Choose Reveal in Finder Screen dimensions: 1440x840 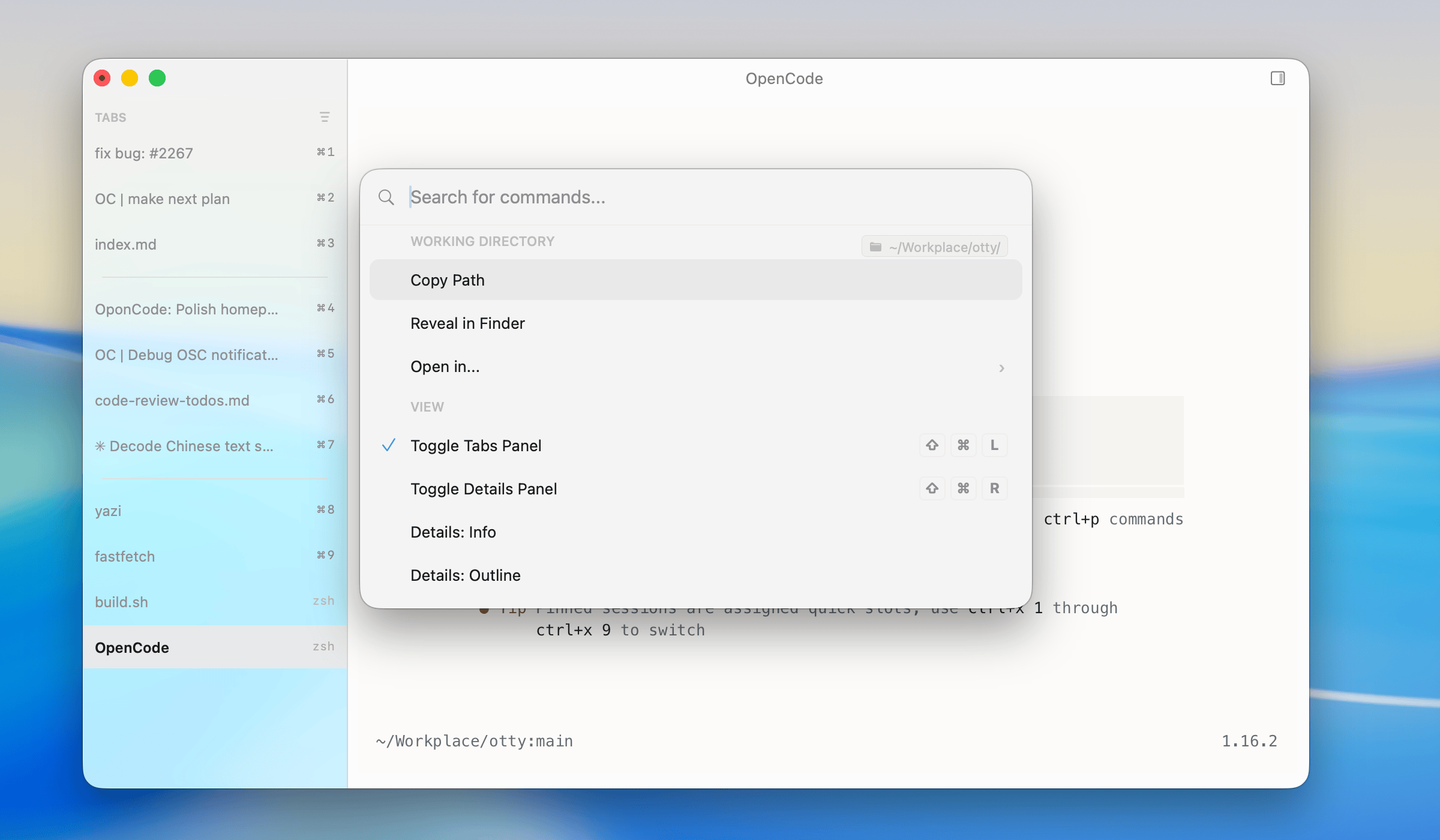pyautogui.click(x=695, y=323)
